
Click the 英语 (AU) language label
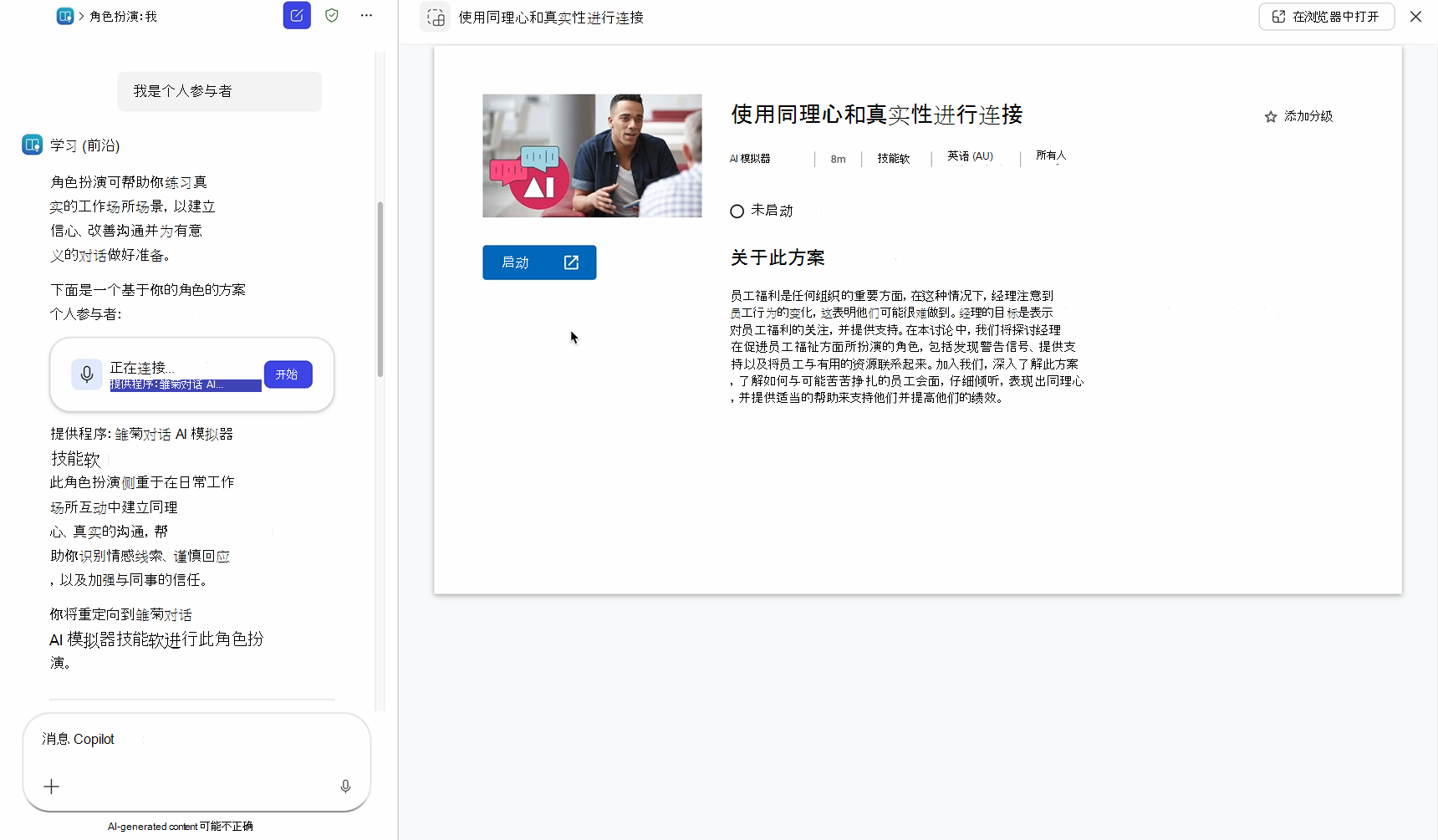point(970,156)
